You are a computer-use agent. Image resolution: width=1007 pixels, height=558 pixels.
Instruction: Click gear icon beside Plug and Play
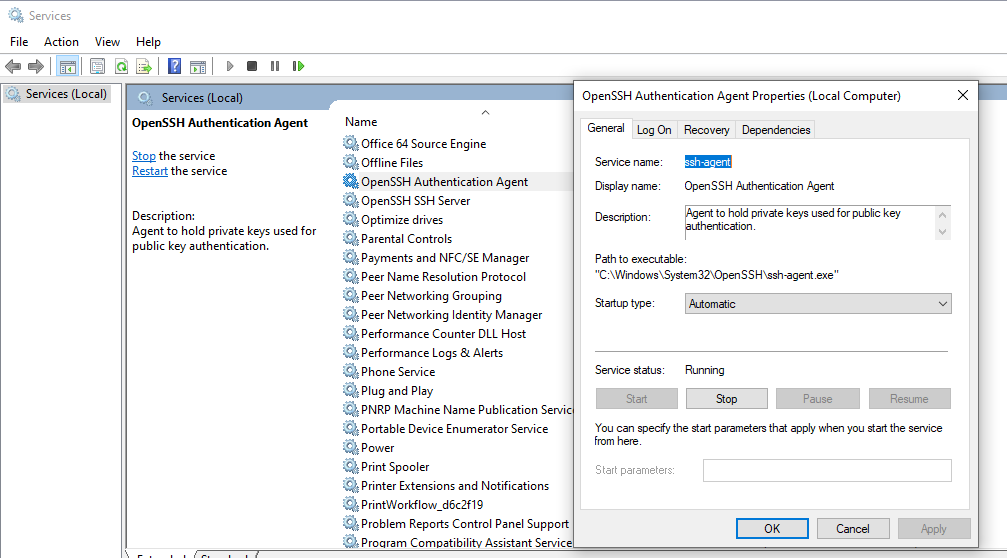point(350,390)
